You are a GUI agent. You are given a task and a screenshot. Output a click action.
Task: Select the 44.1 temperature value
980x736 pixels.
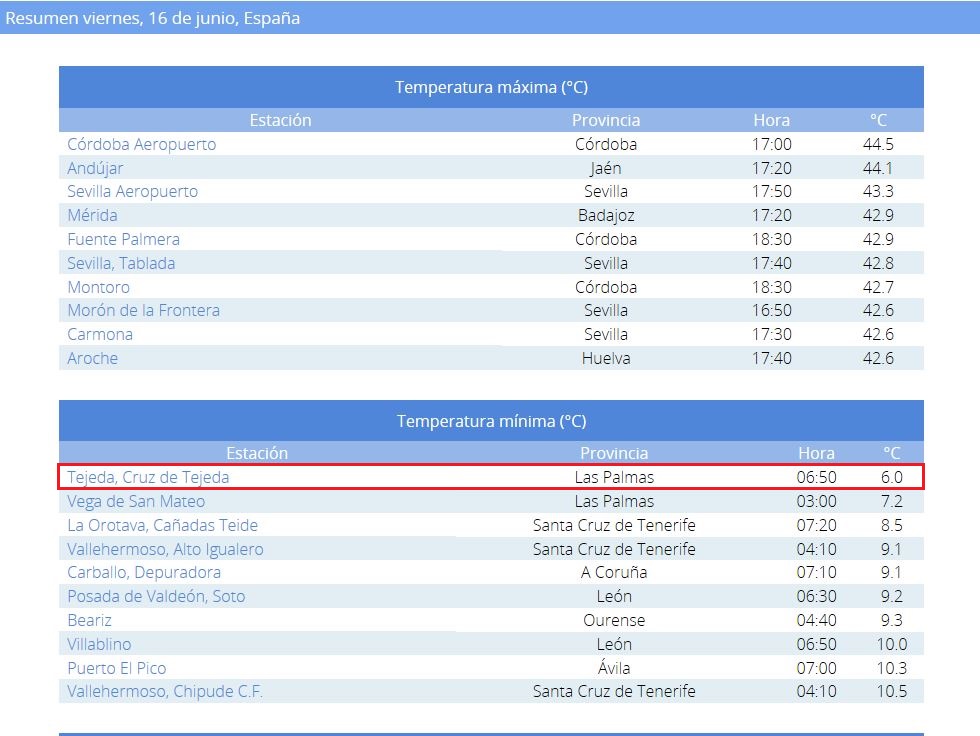pyautogui.click(x=878, y=168)
